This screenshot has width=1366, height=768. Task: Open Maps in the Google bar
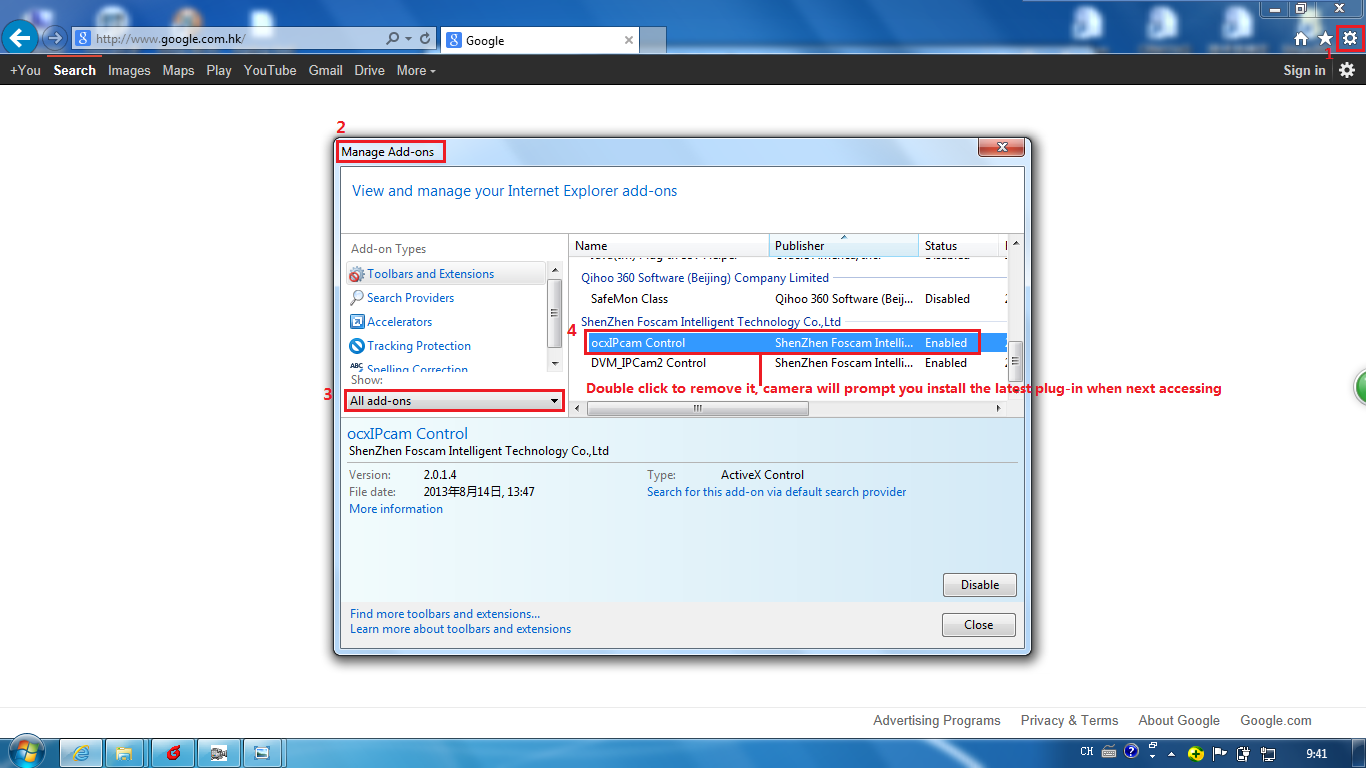coord(179,70)
